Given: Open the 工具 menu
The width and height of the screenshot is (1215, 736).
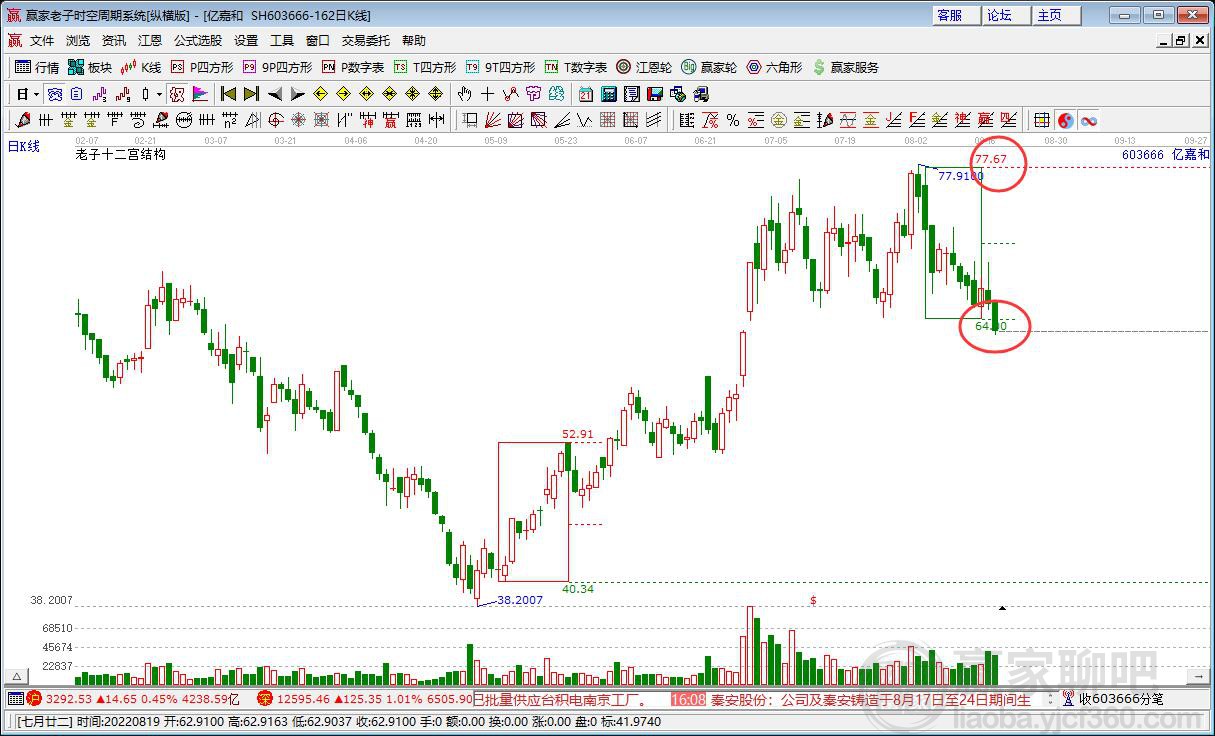Looking at the screenshot, I should tap(282, 41).
